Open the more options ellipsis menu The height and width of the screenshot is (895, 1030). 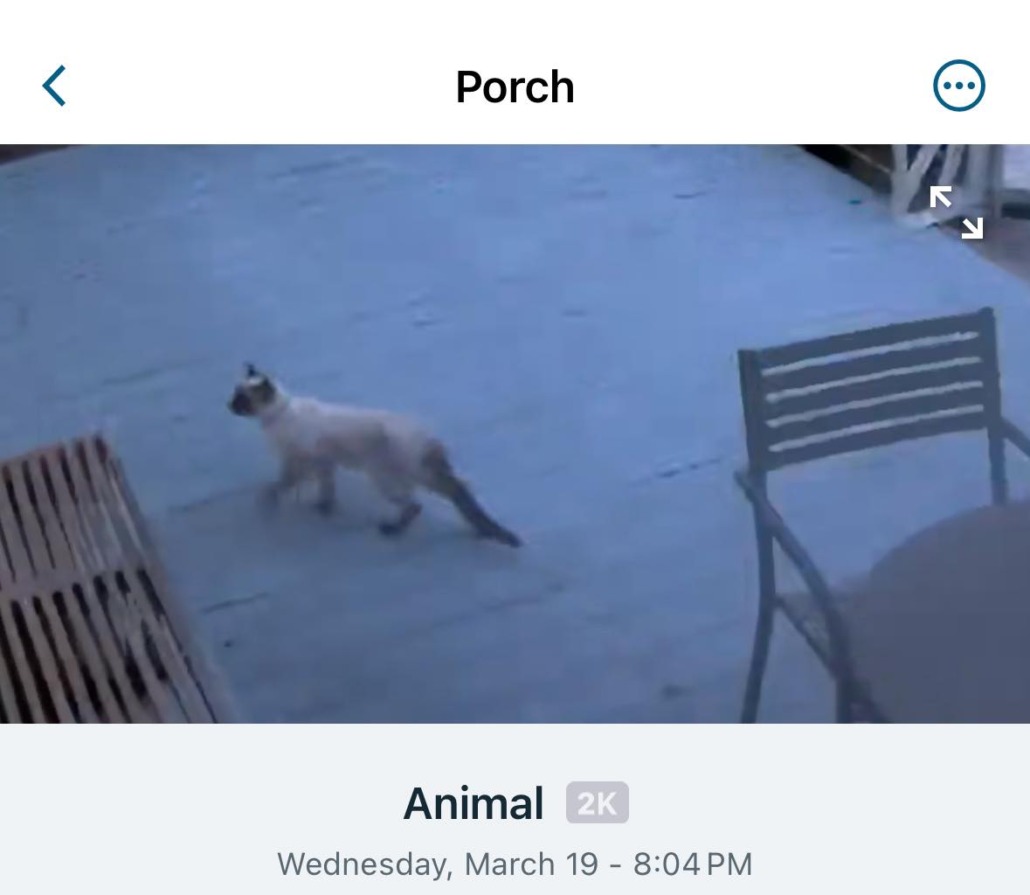tap(958, 85)
